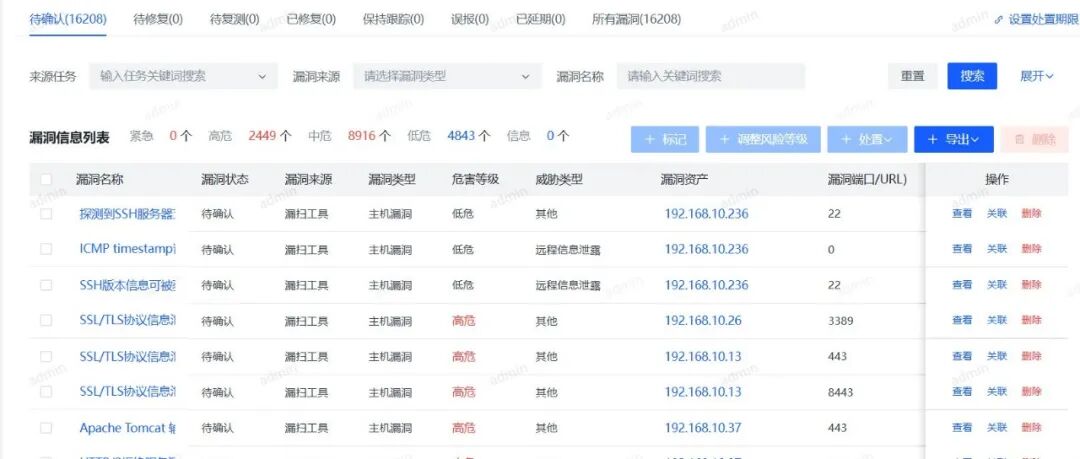Switch to 待确认(16208) tab
The width and height of the screenshot is (1080, 459).
click(68, 19)
